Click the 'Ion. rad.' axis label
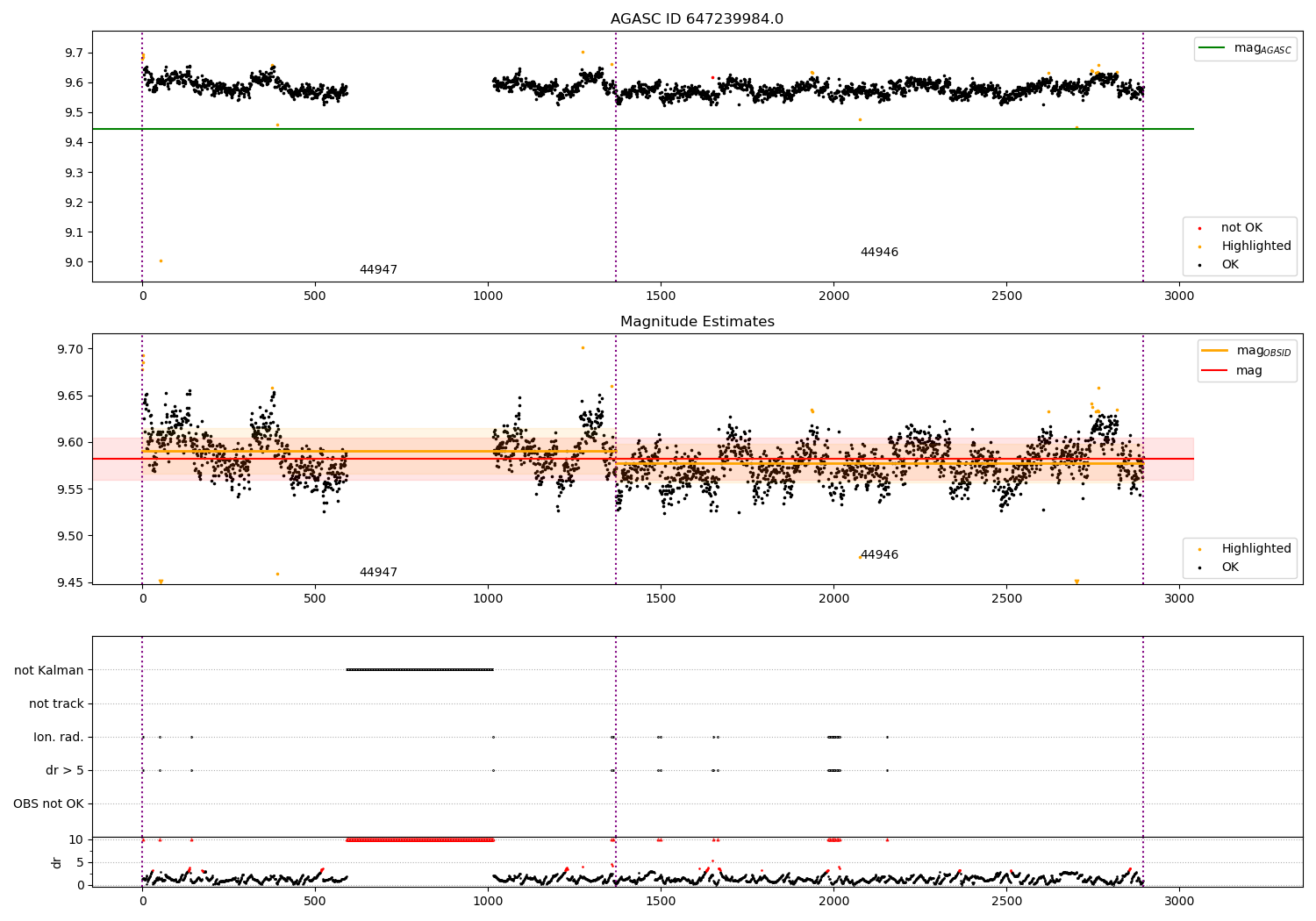 [x=59, y=737]
